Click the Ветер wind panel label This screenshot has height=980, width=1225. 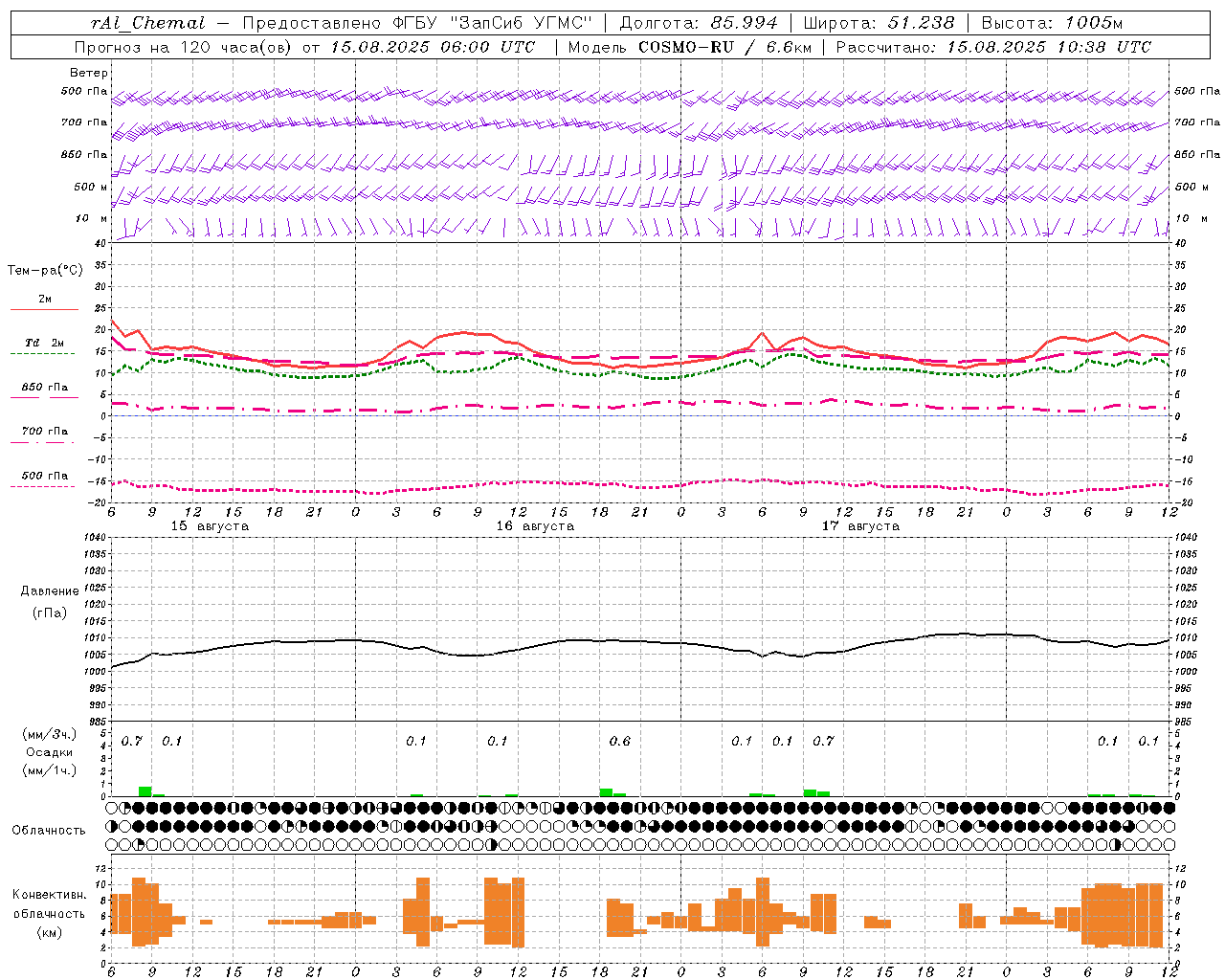pos(89,73)
